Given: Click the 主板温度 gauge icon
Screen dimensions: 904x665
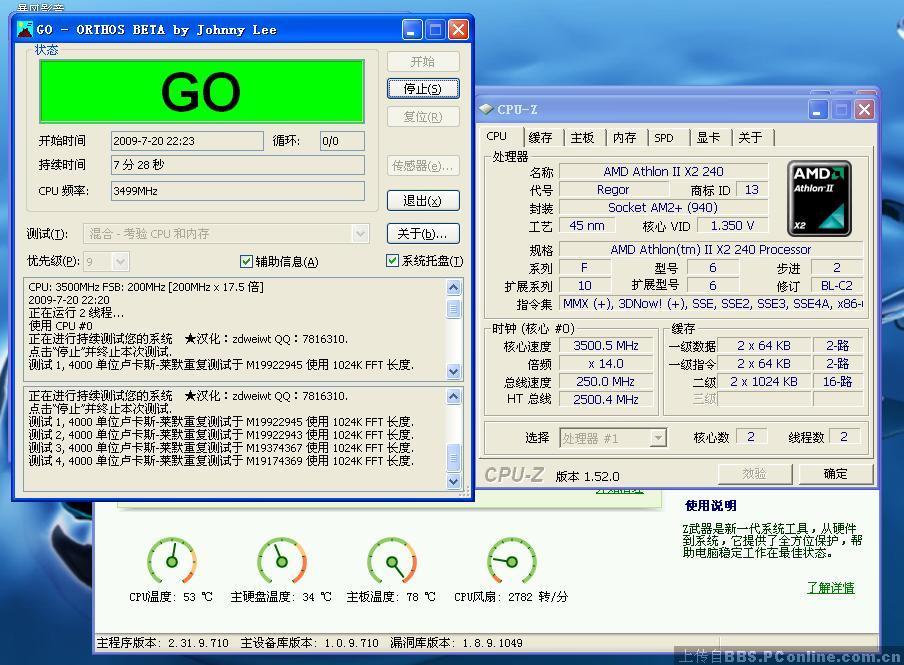Looking at the screenshot, I should [x=391, y=561].
